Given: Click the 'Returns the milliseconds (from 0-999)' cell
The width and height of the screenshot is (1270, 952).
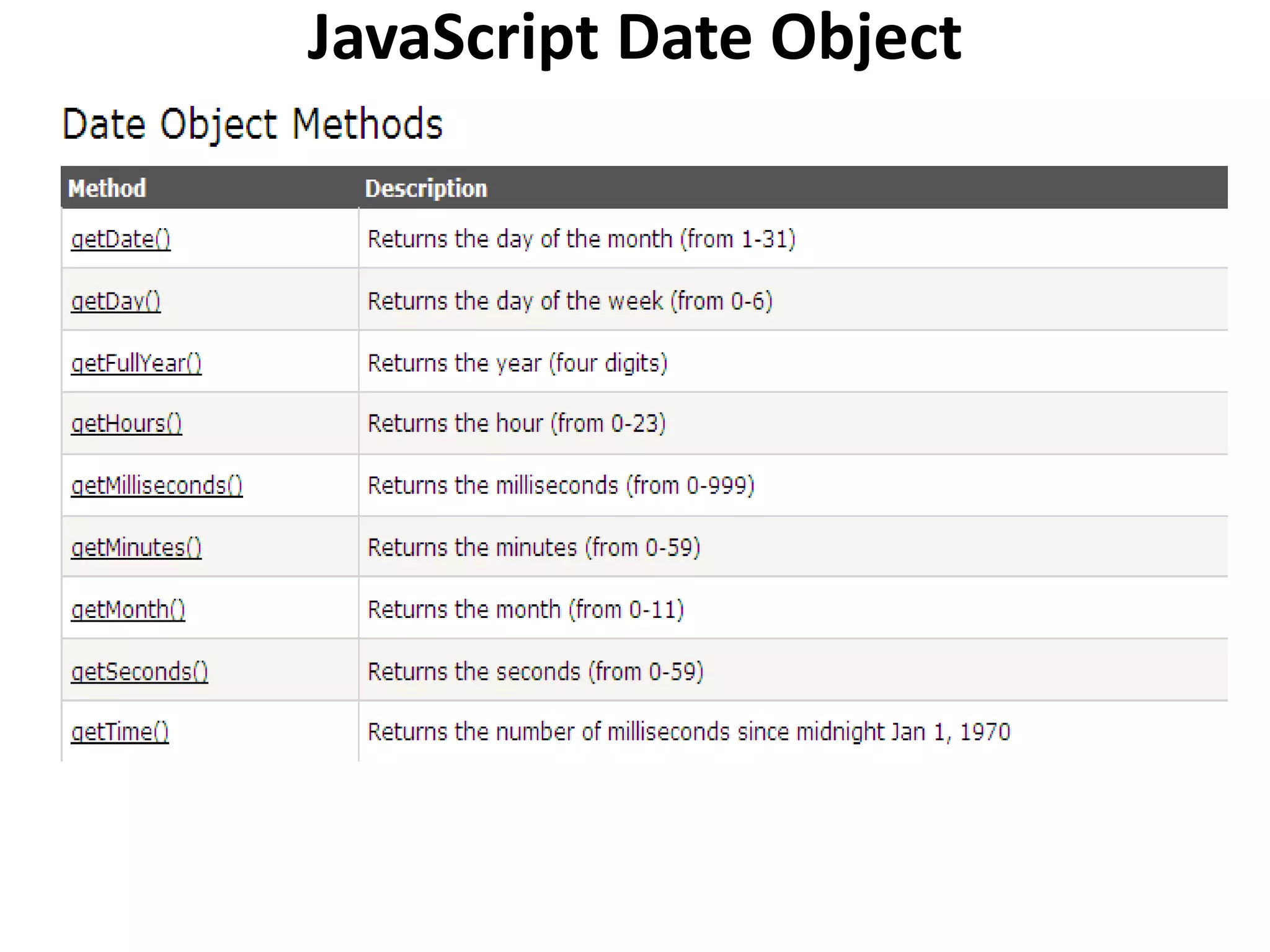Looking at the screenshot, I should tap(561, 485).
